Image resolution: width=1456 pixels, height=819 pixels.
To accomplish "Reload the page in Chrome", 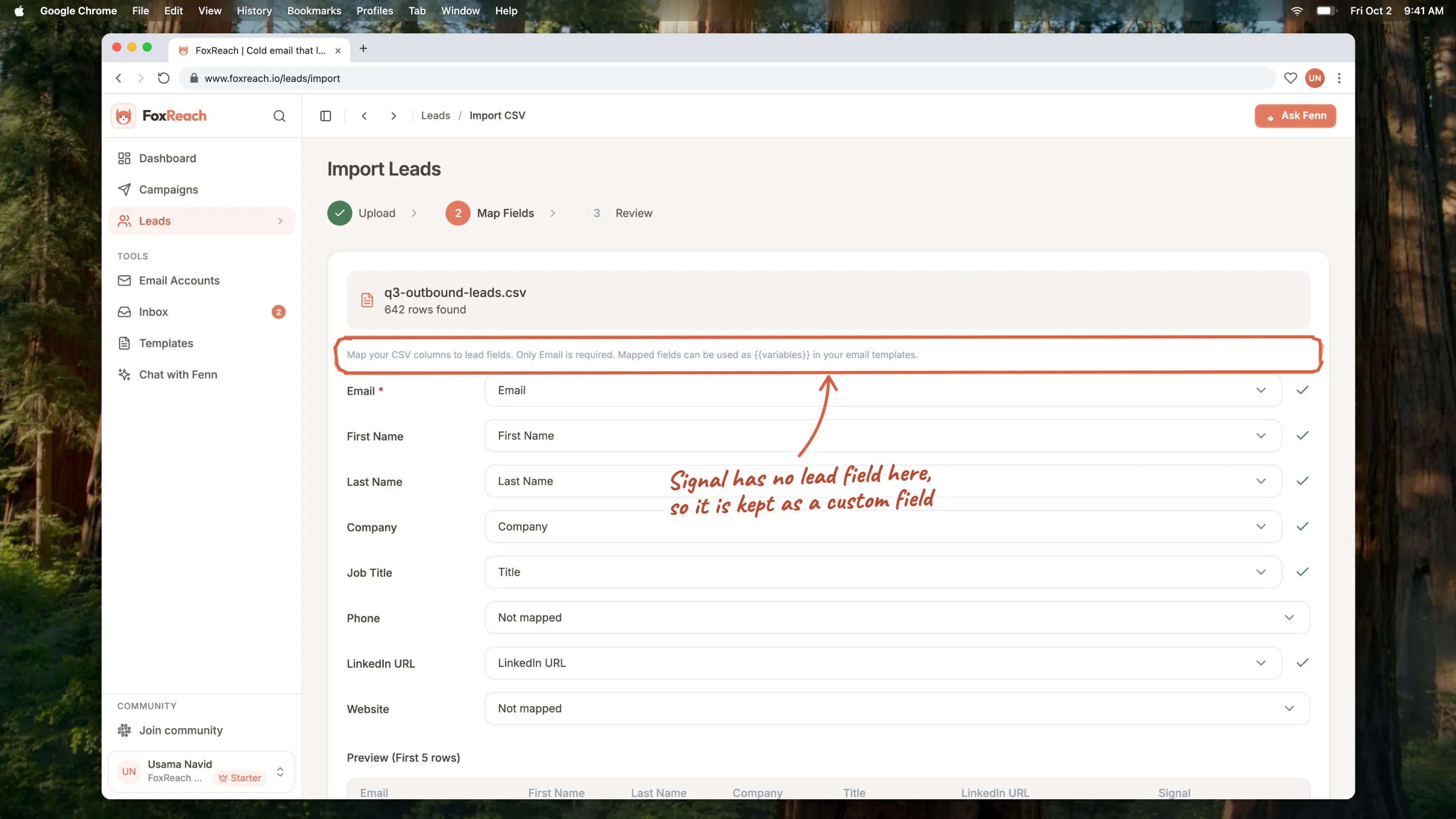I will [x=163, y=78].
